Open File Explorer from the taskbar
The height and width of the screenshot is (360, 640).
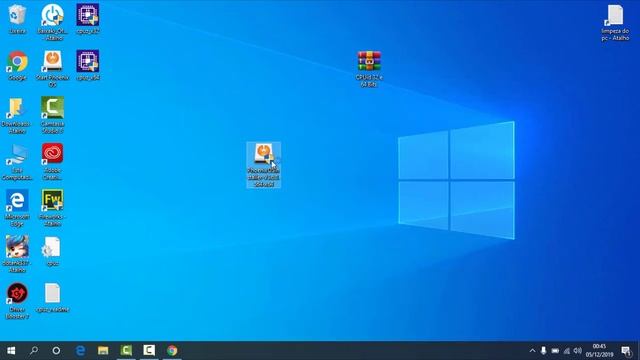point(103,351)
